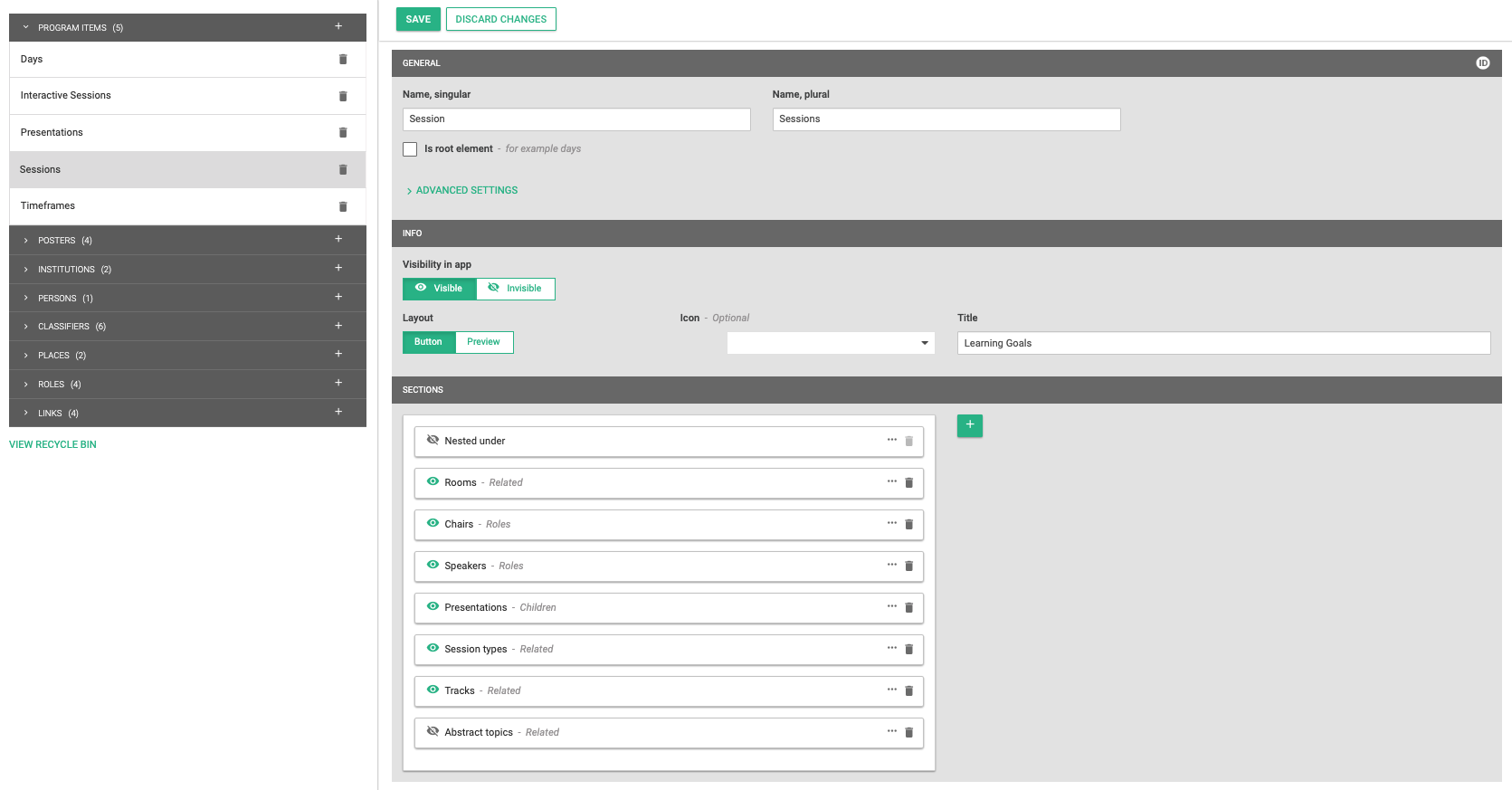Expand the Places group

click(25, 356)
